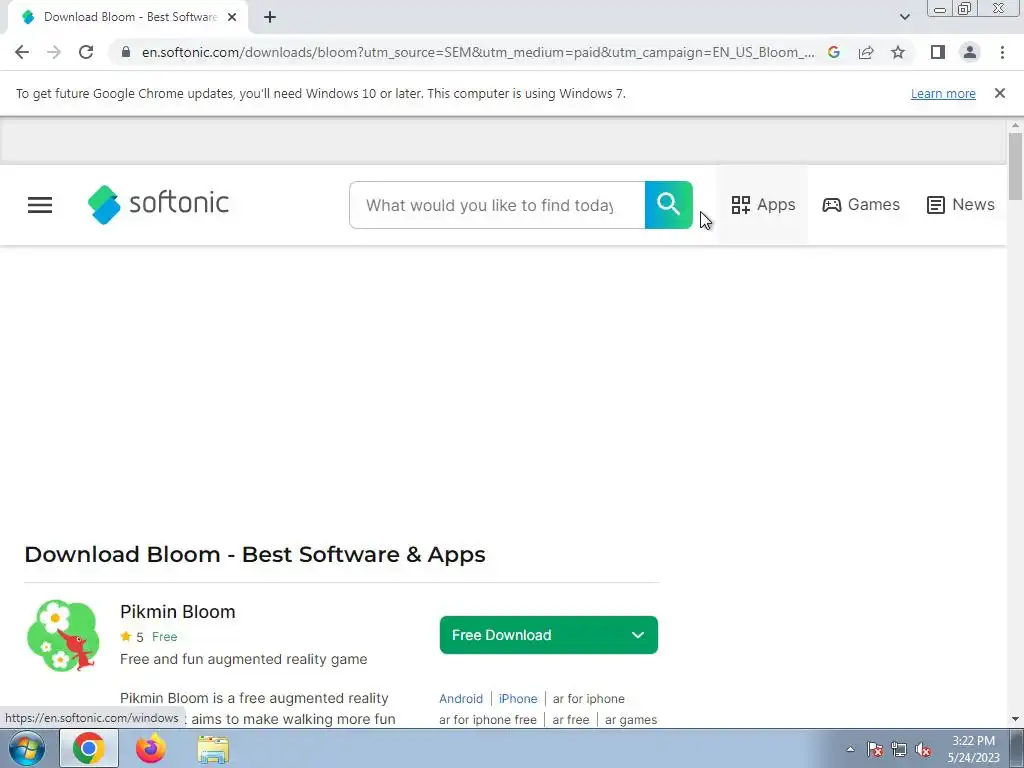1024x768 pixels.
Task: Click the taskbar clock showing 3:22 PM
Action: [x=974, y=749]
